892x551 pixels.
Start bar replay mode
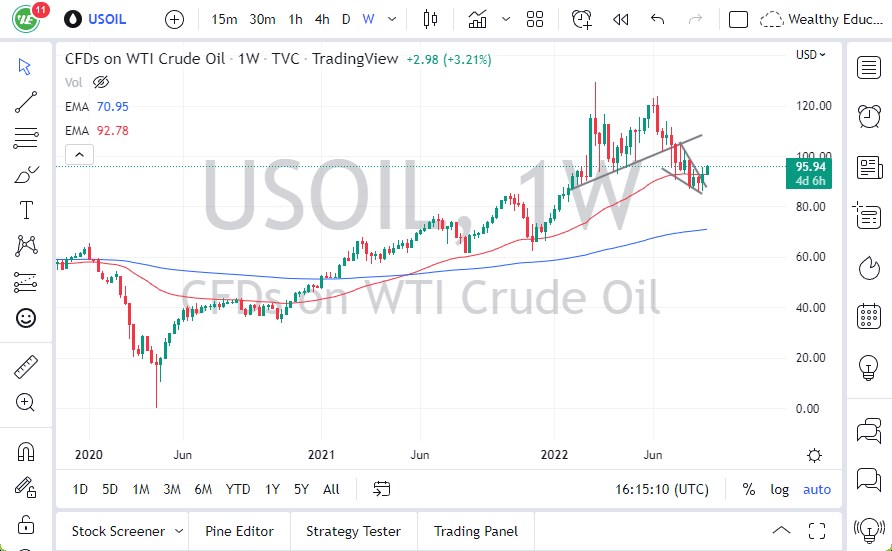[x=621, y=20]
